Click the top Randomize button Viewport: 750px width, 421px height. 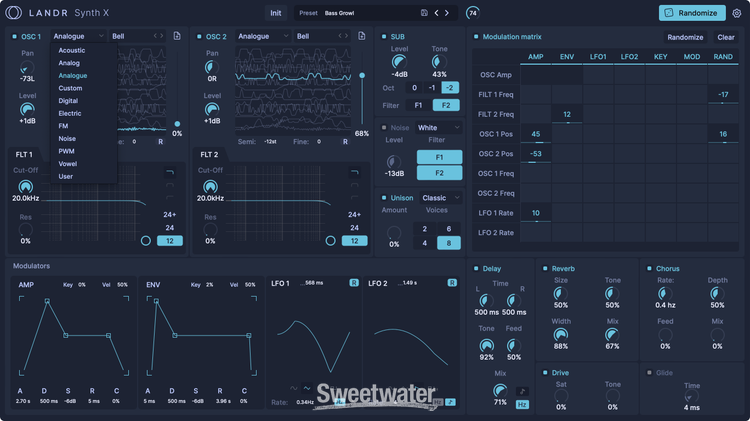point(692,13)
